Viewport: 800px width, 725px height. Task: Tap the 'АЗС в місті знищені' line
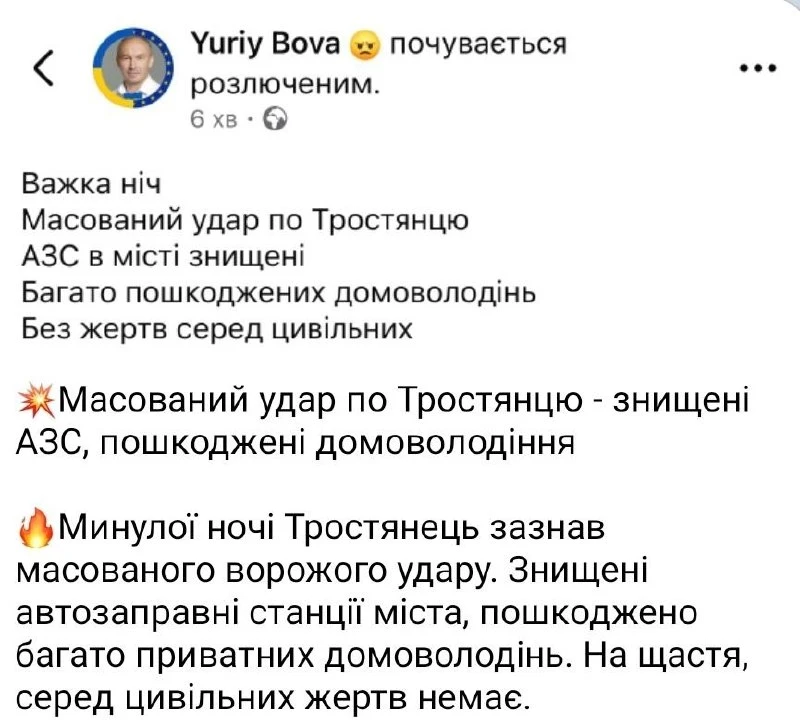point(163,256)
